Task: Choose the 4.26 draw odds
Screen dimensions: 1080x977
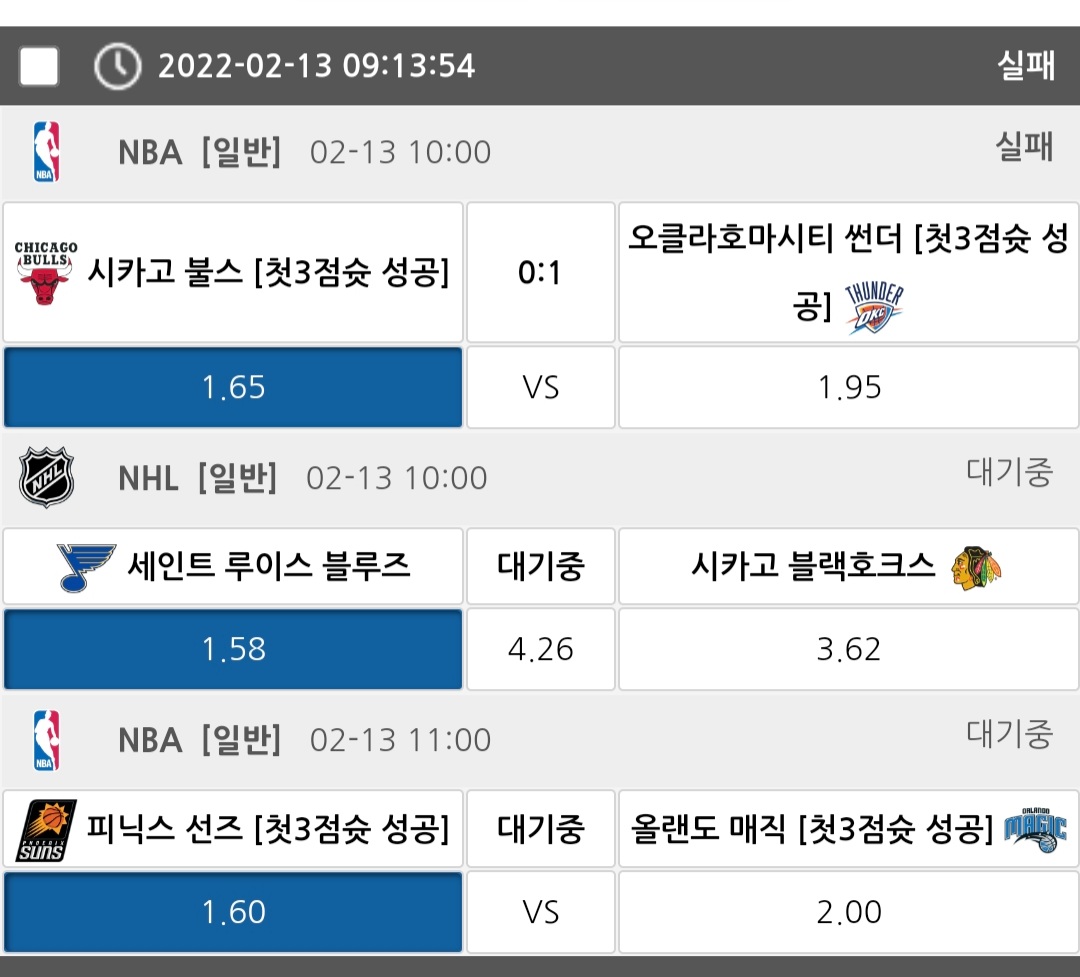Action: pos(540,650)
